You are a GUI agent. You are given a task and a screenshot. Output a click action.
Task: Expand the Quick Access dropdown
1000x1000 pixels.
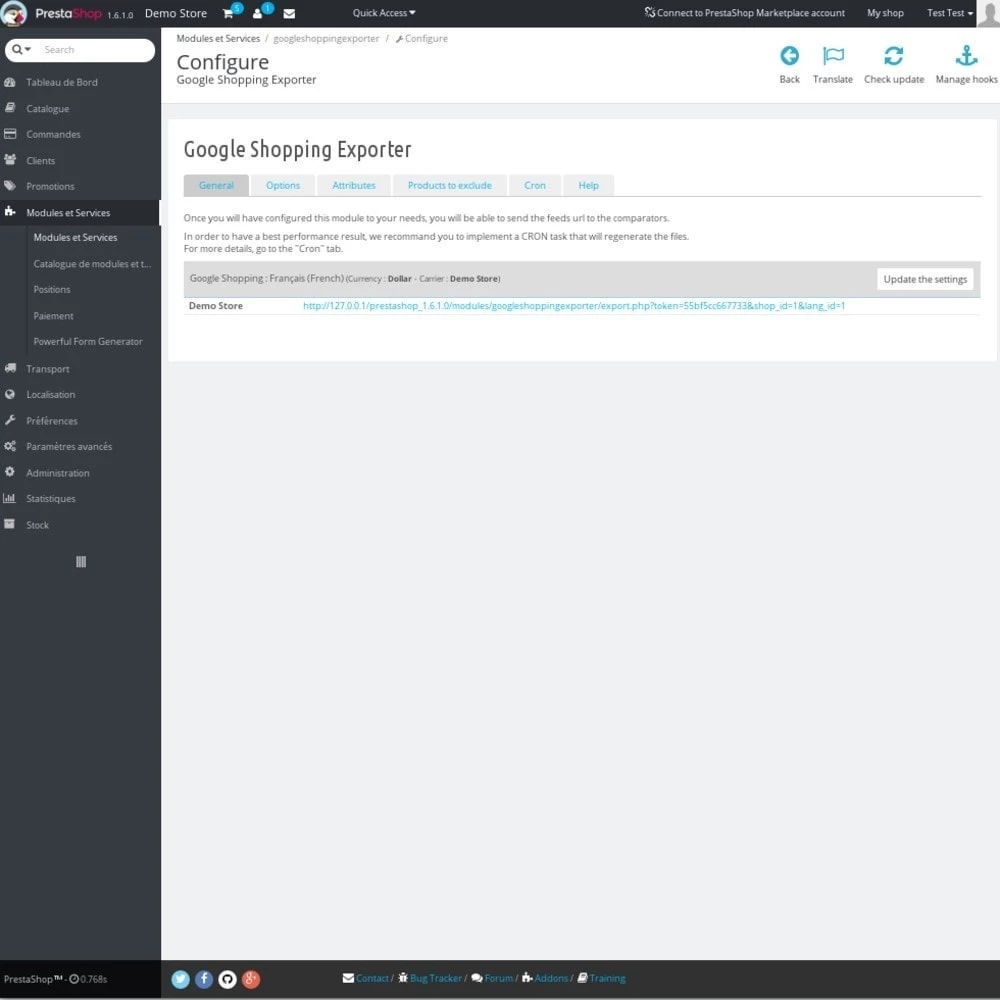point(384,13)
